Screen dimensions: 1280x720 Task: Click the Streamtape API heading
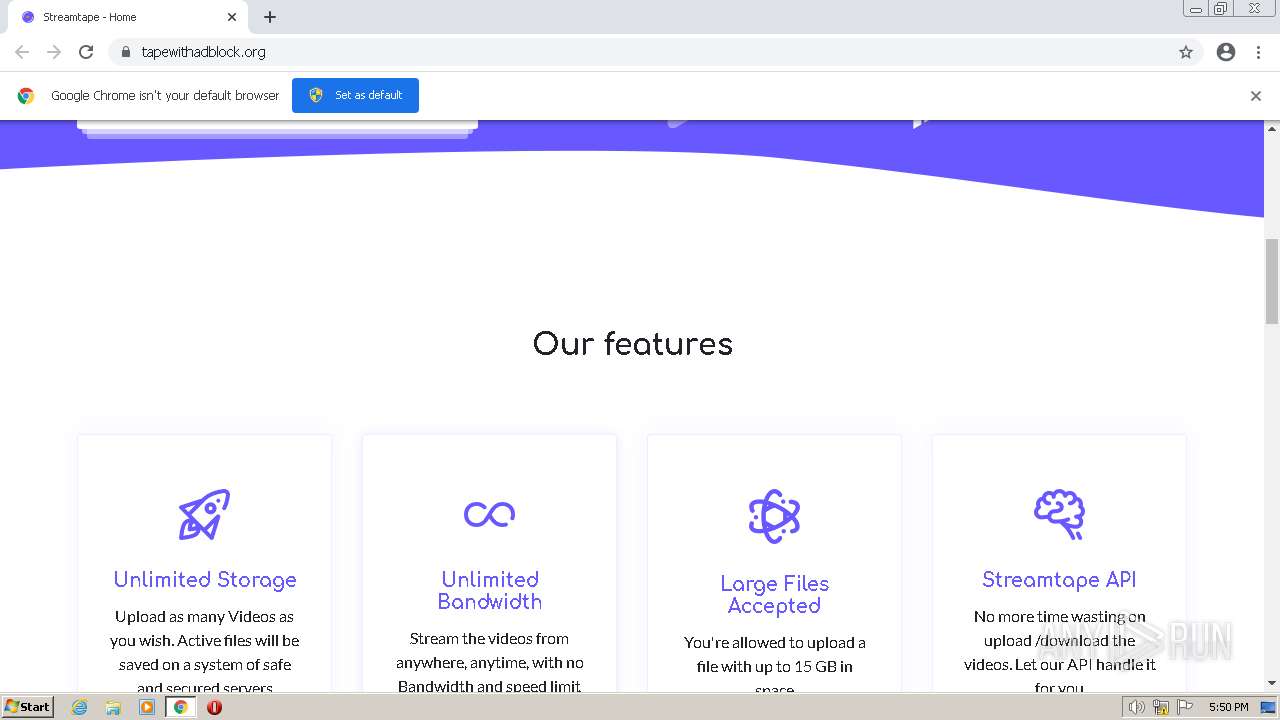coord(1059,580)
